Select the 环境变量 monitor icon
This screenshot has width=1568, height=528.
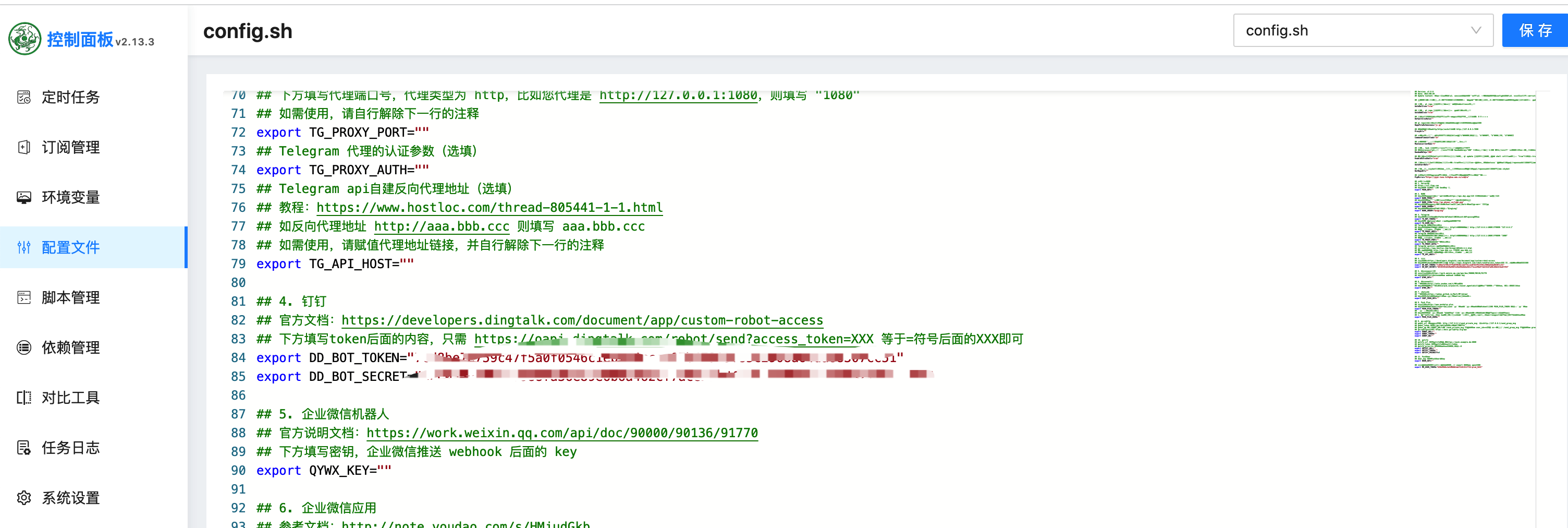coord(23,197)
